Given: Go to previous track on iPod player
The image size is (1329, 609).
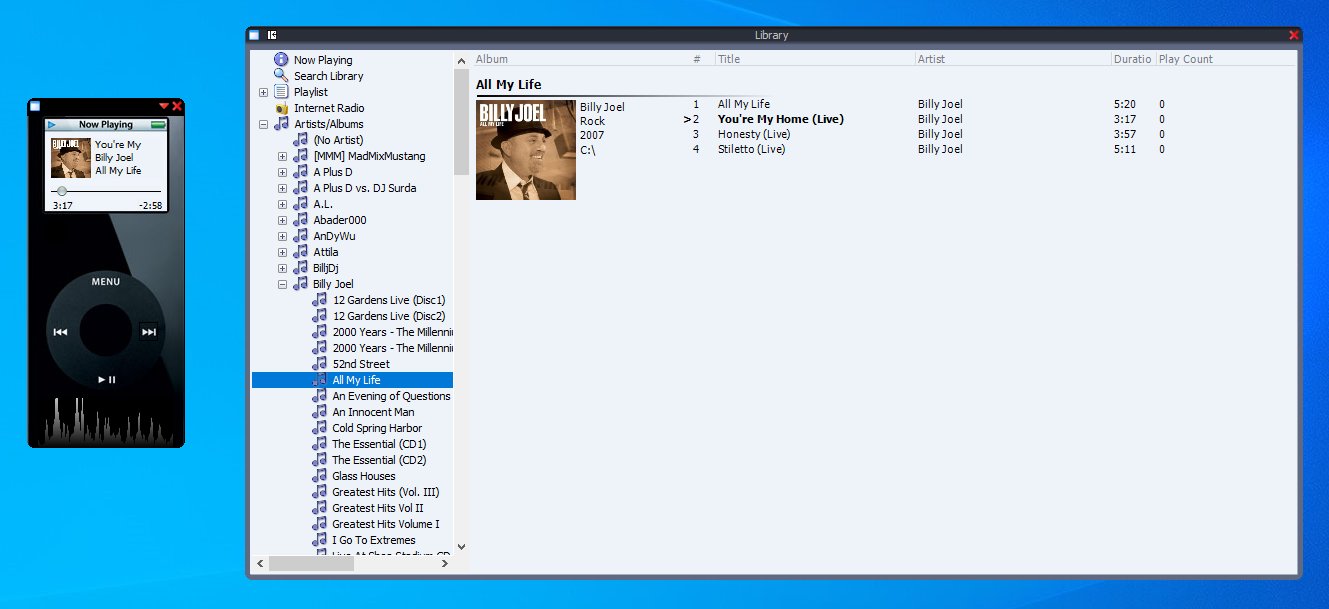Looking at the screenshot, I should click(61, 332).
